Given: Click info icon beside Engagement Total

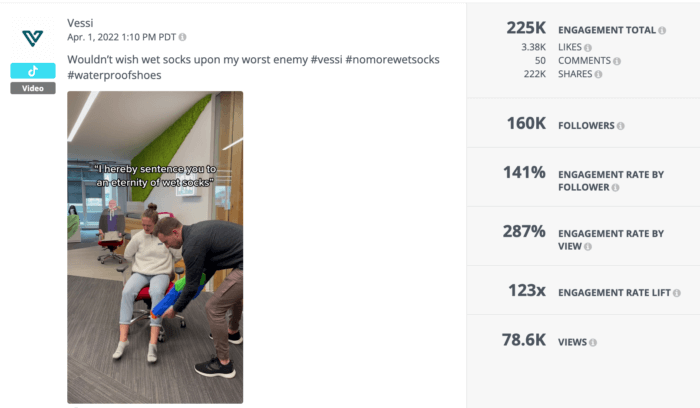Looking at the screenshot, I should click(x=662, y=30).
